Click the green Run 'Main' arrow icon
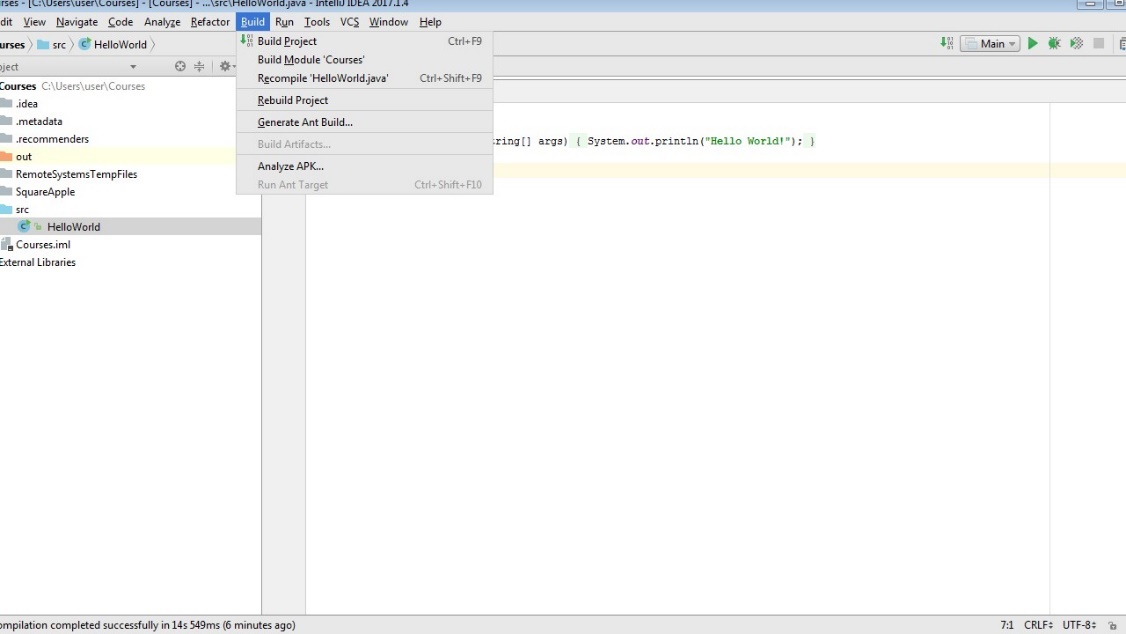Viewport: 1126px width, 634px height. pos(1033,43)
